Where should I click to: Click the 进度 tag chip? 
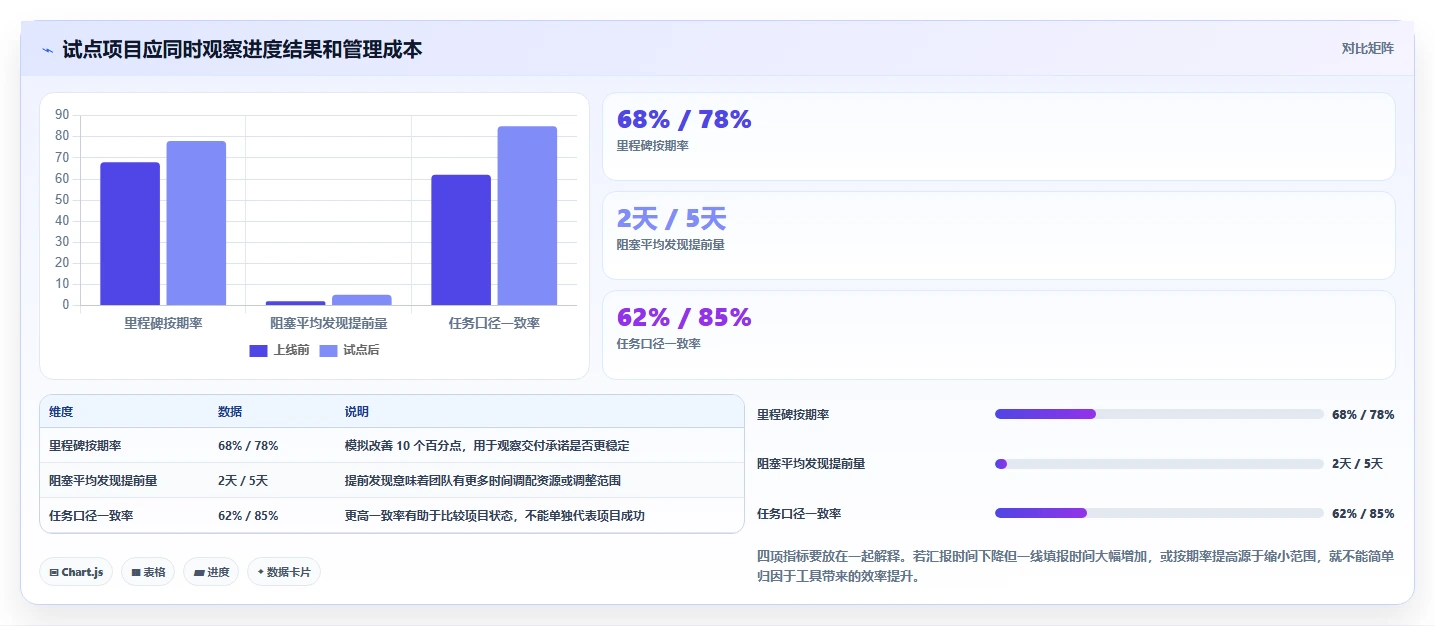click(211, 572)
